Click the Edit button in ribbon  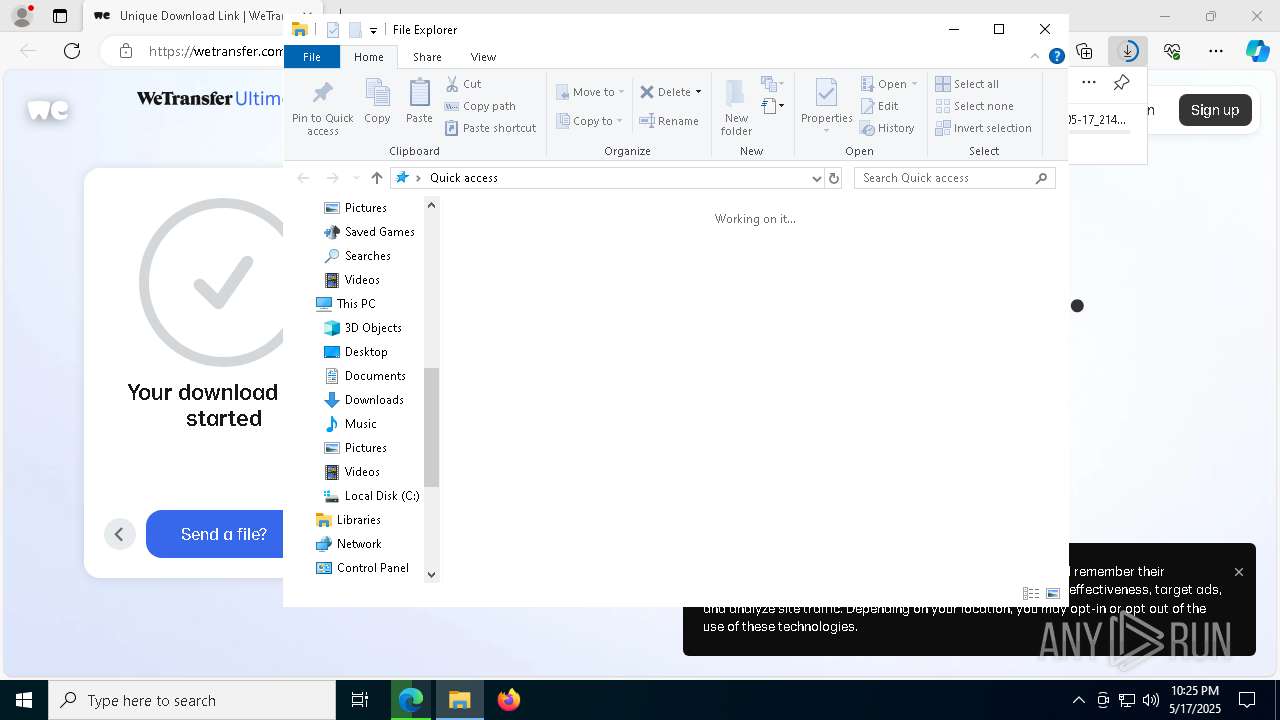[x=880, y=106]
